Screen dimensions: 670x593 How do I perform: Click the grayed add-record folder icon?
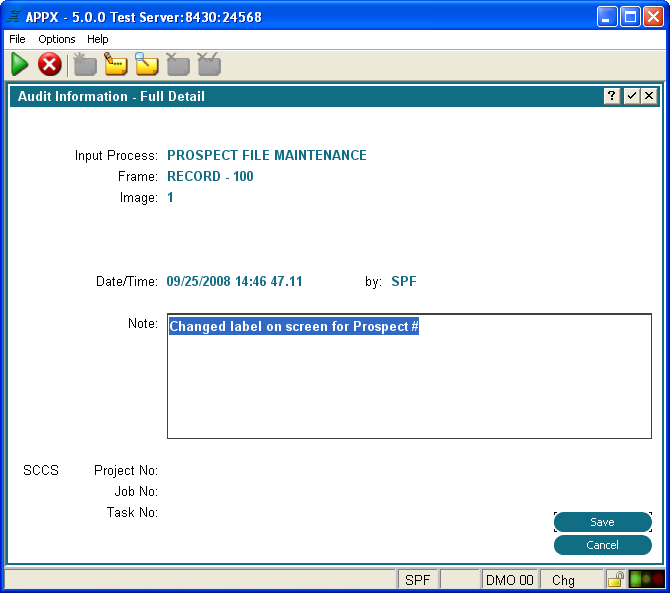(x=85, y=65)
